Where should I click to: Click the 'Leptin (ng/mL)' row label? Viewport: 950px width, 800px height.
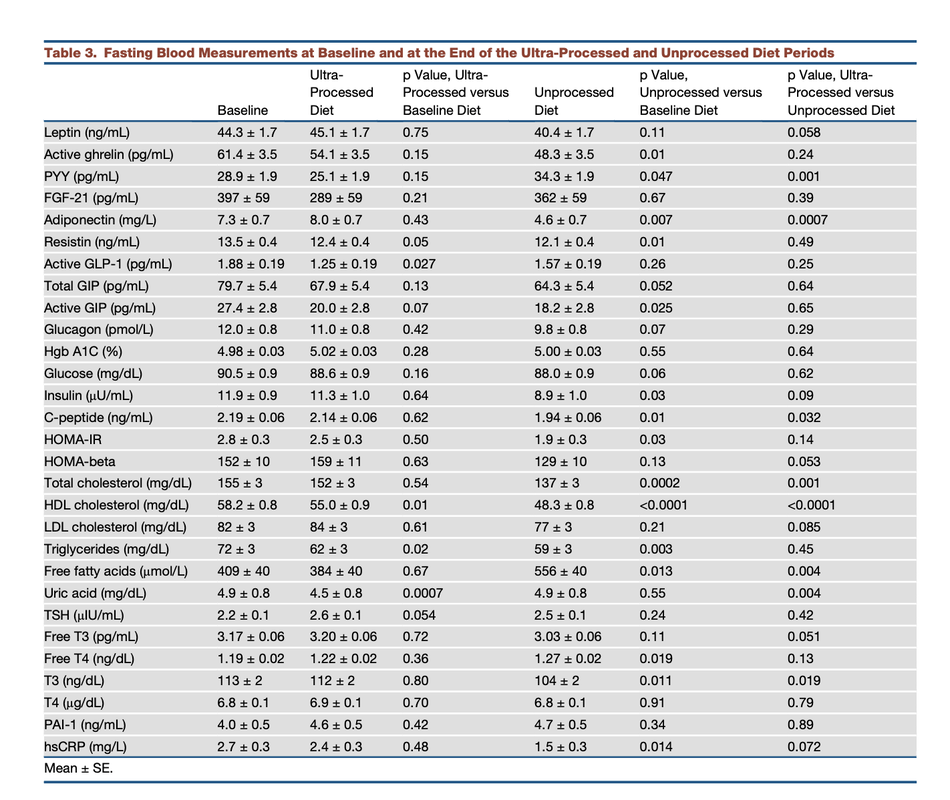[87, 133]
